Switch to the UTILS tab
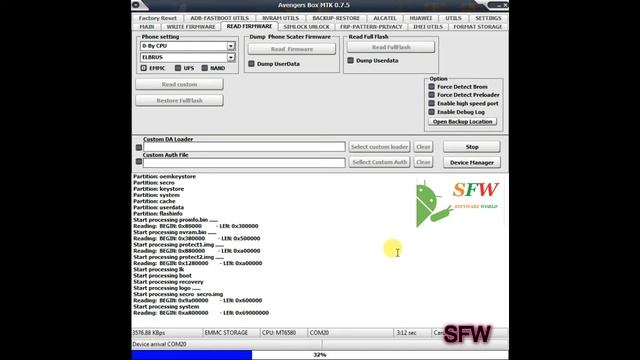 [x=453, y=18]
